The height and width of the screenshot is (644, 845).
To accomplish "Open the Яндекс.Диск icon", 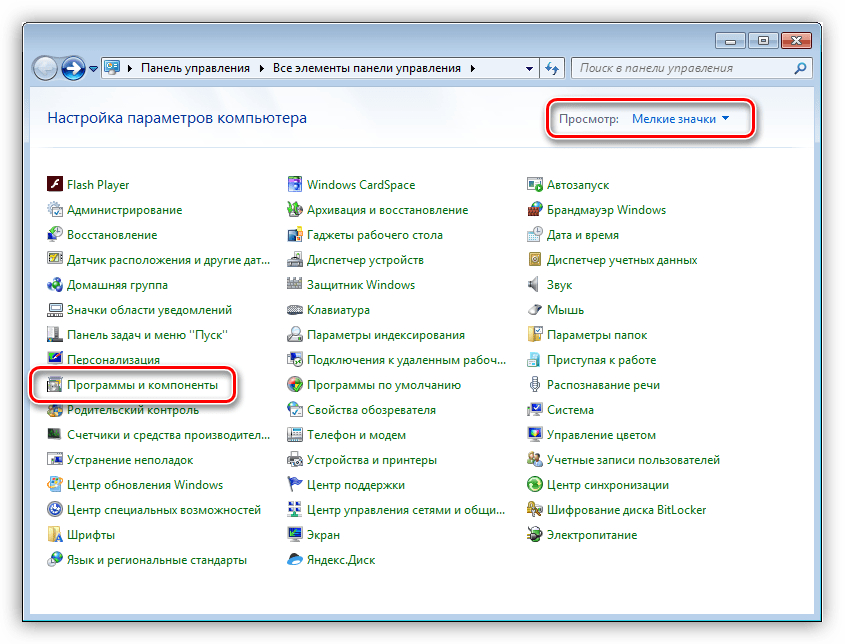I will tap(295, 560).
